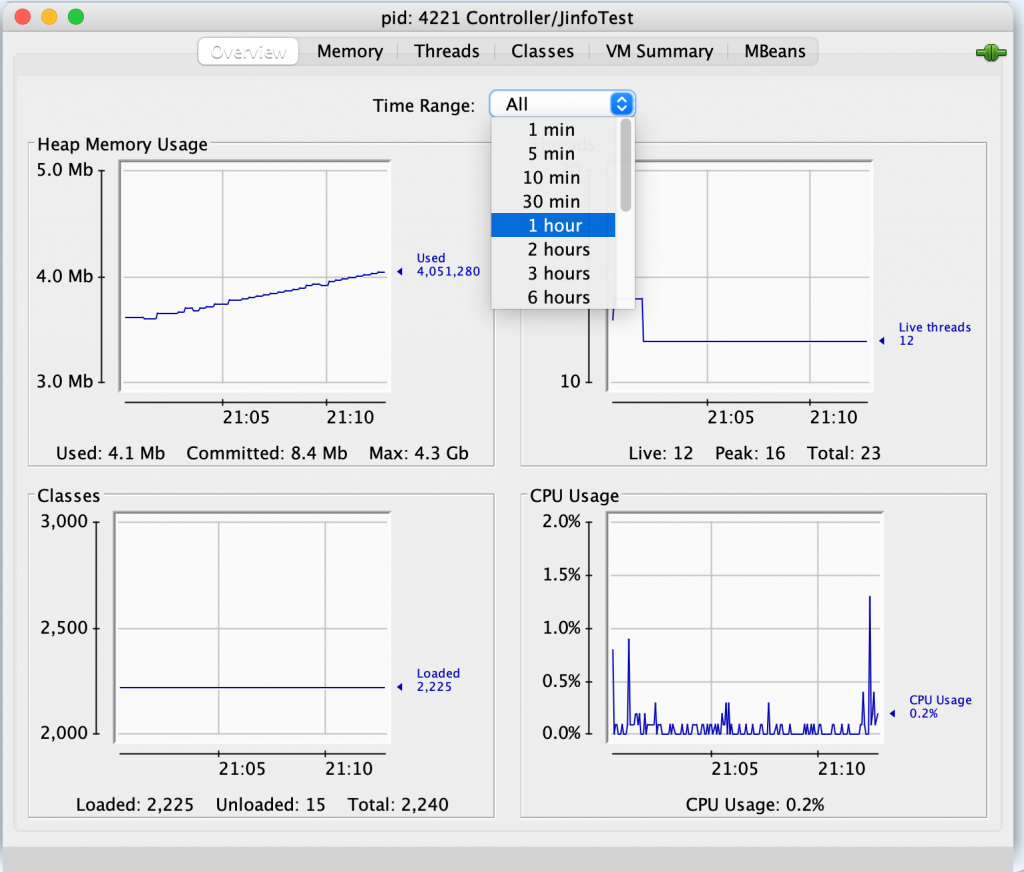1024x872 pixels.
Task: Click the CPU Usage chart area
Action: 745,627
